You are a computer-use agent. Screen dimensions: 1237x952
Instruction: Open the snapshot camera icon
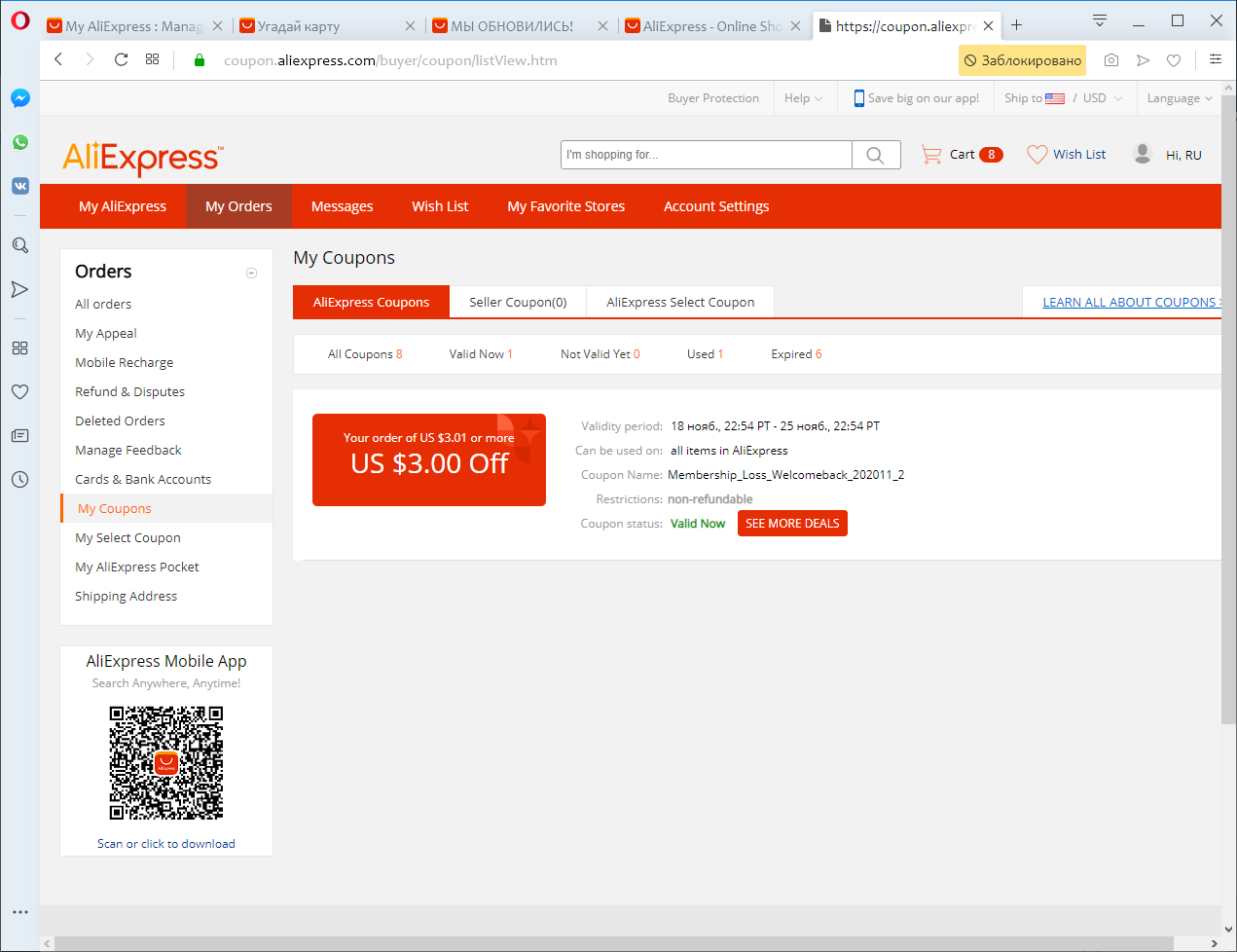click(1111, 60)
